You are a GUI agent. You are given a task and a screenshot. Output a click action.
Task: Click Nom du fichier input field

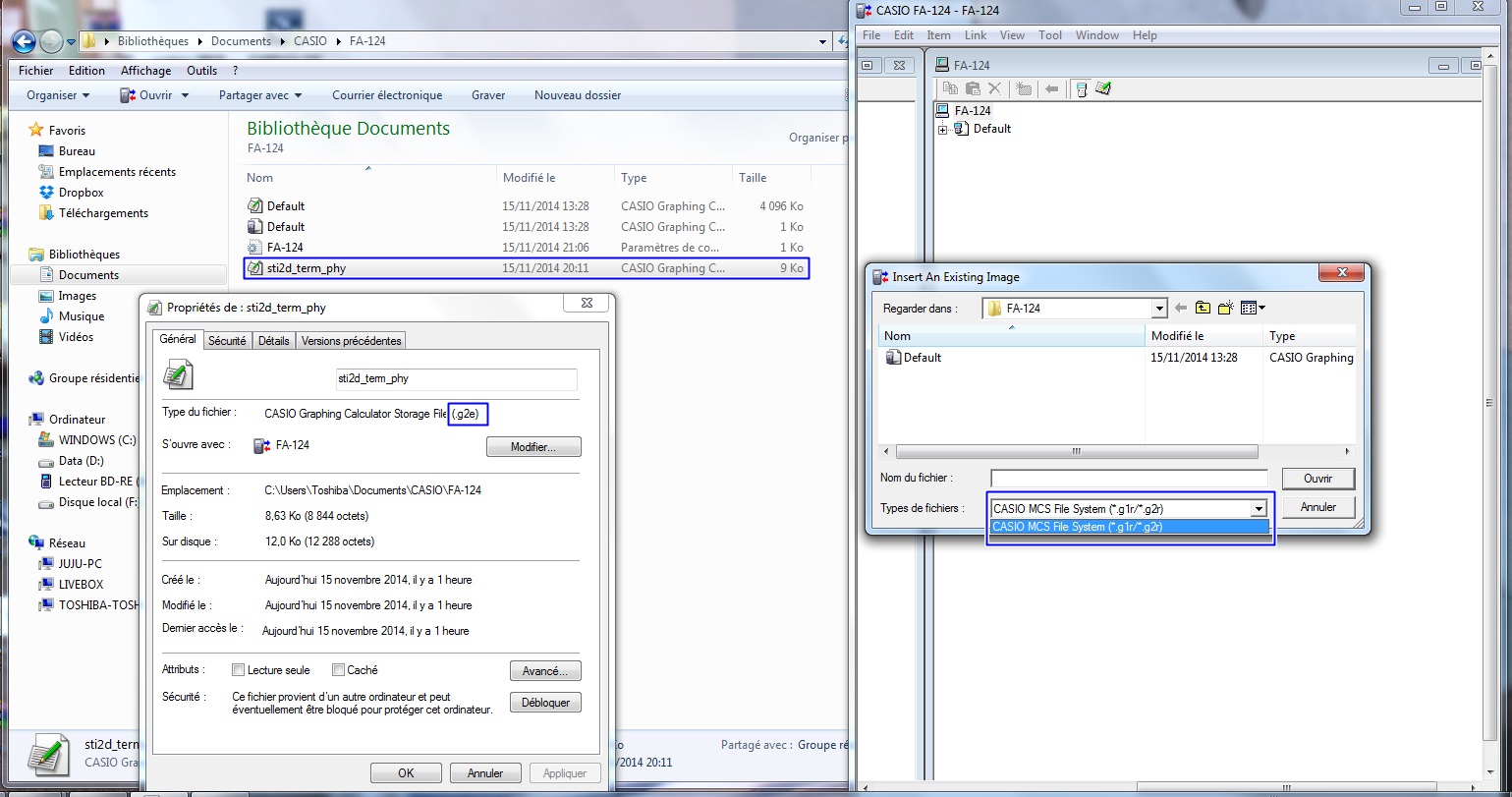pyautogui.click(x=1129, y=479)
